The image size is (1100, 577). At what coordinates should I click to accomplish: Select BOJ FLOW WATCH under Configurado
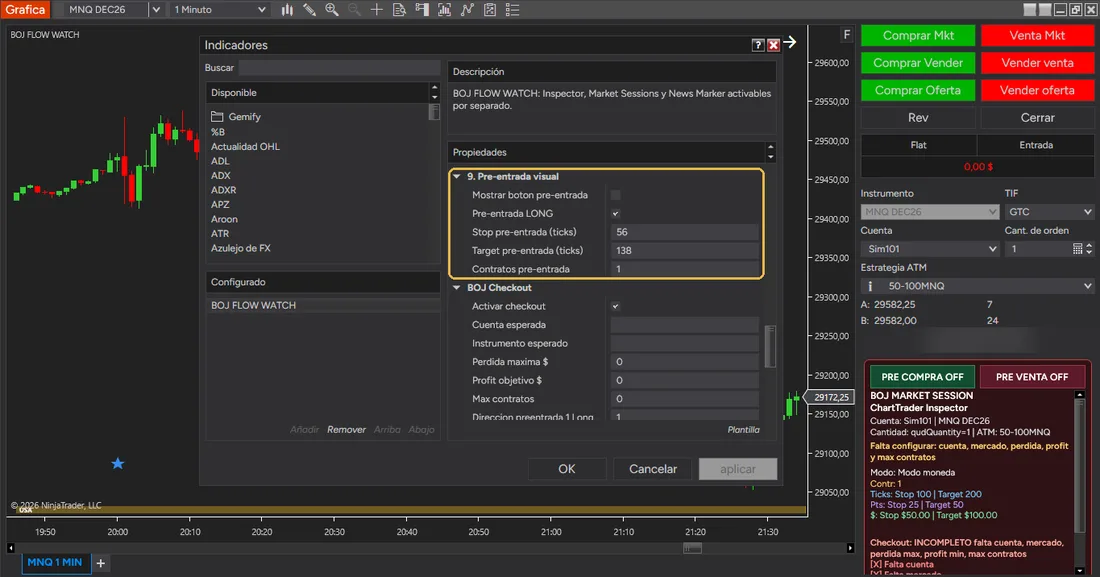tap(323, 305)
